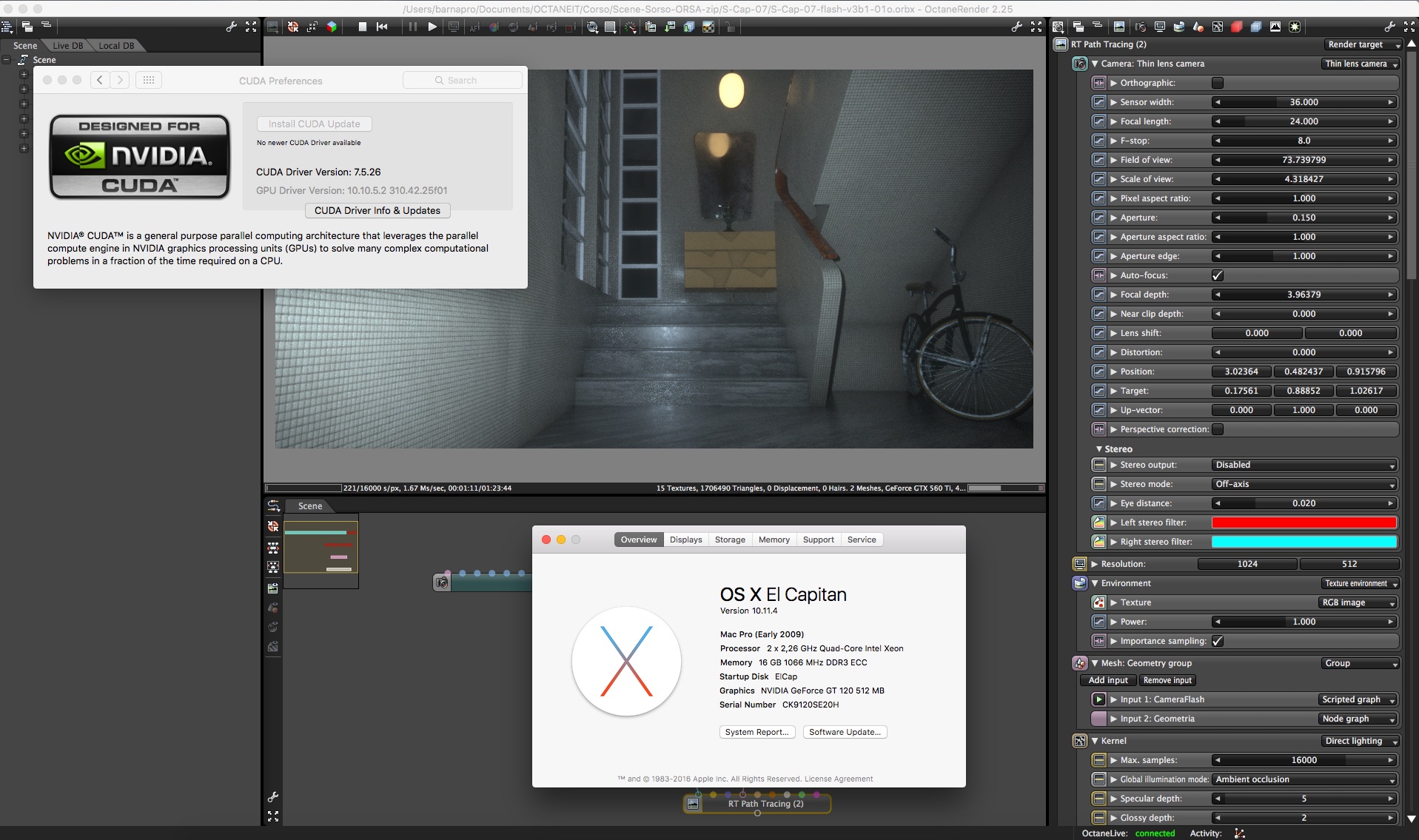The width and height of the screenshot is (1419, 840).
Task: Open the Direct lighting kernel dropdown
Action: point(1361,741)
